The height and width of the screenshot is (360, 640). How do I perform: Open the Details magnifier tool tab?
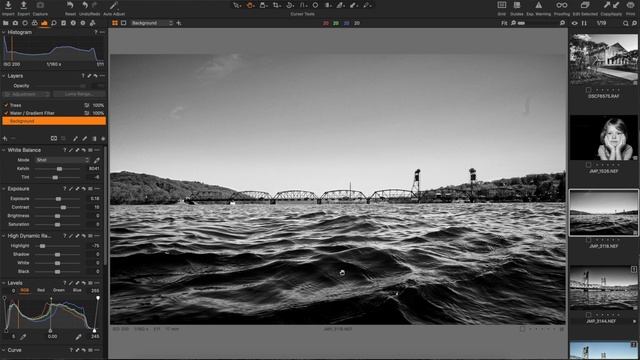tap(53, 23)
